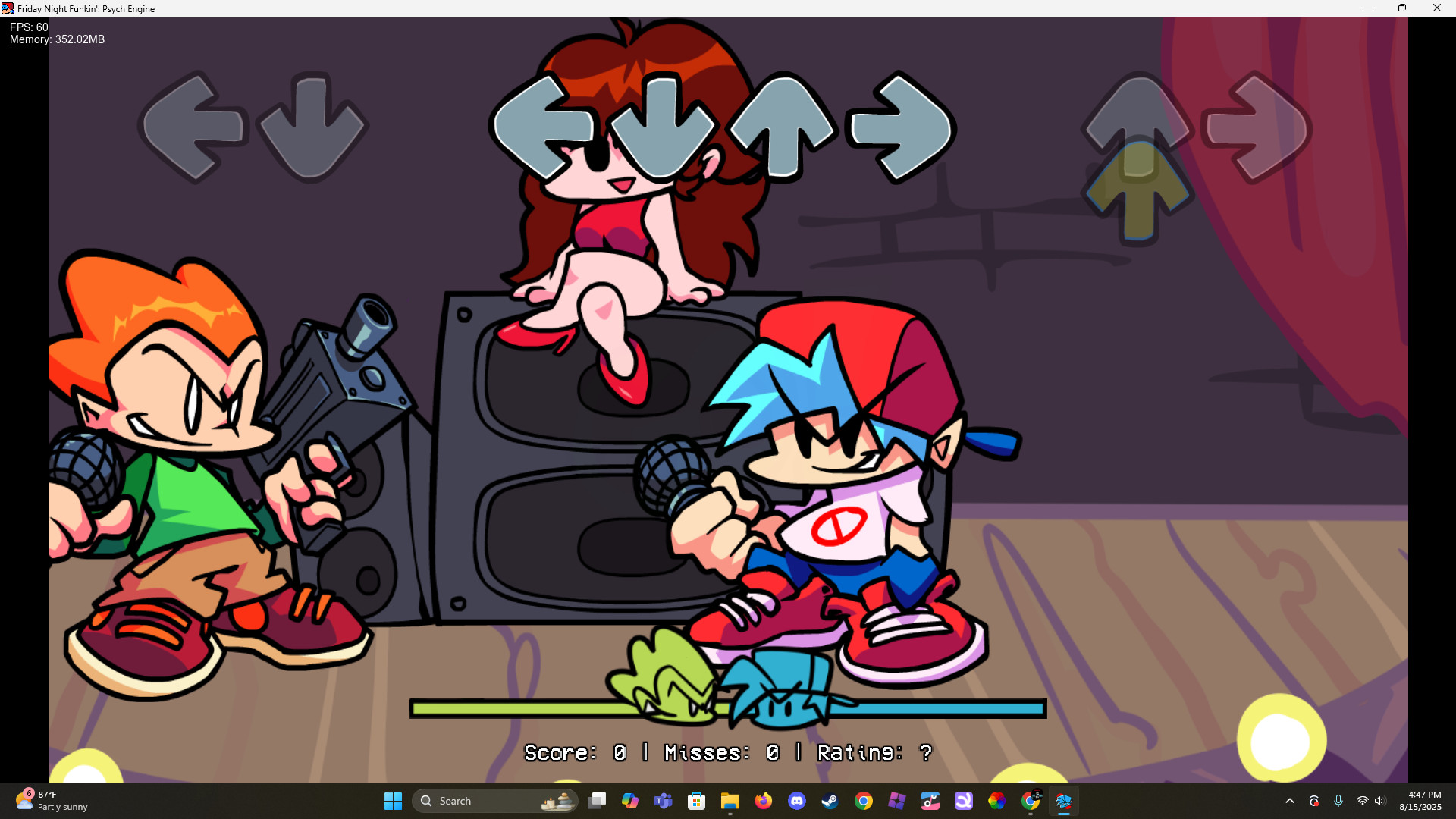Open Discord from the taskbar
The image size is (1456, 819).
[797, 801]
